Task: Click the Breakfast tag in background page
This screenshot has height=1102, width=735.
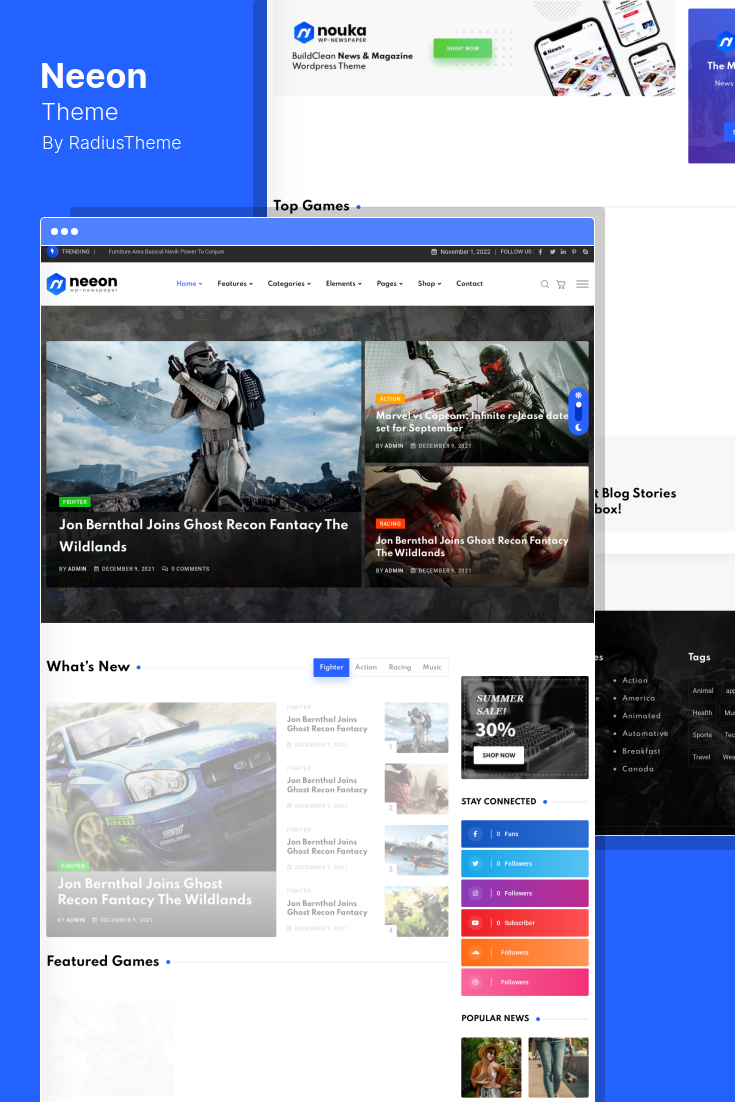Action: tap(641, 751)
